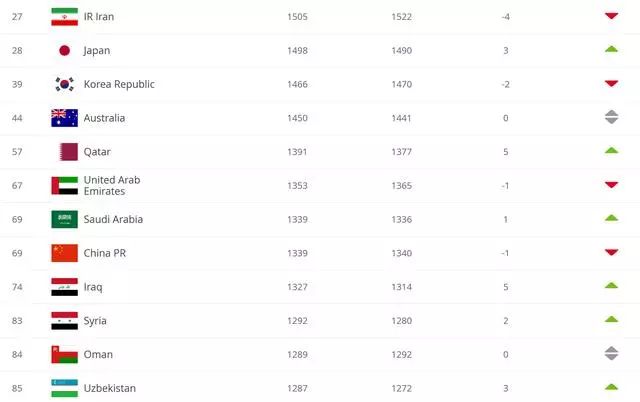Click the IR Iran flag icon

[x=64, y=17]
